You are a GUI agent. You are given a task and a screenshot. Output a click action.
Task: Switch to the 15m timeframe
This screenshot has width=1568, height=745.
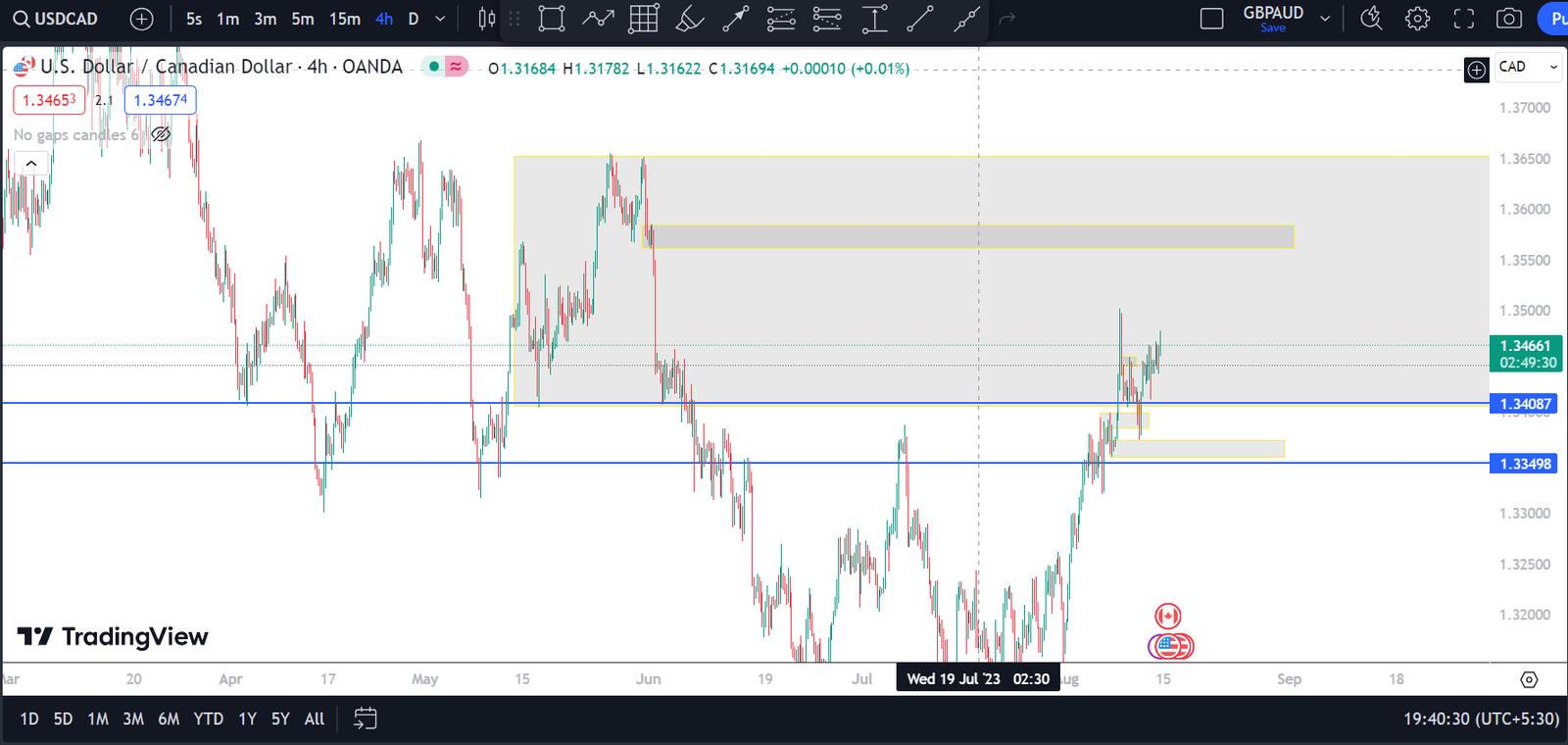pos(344,19)
